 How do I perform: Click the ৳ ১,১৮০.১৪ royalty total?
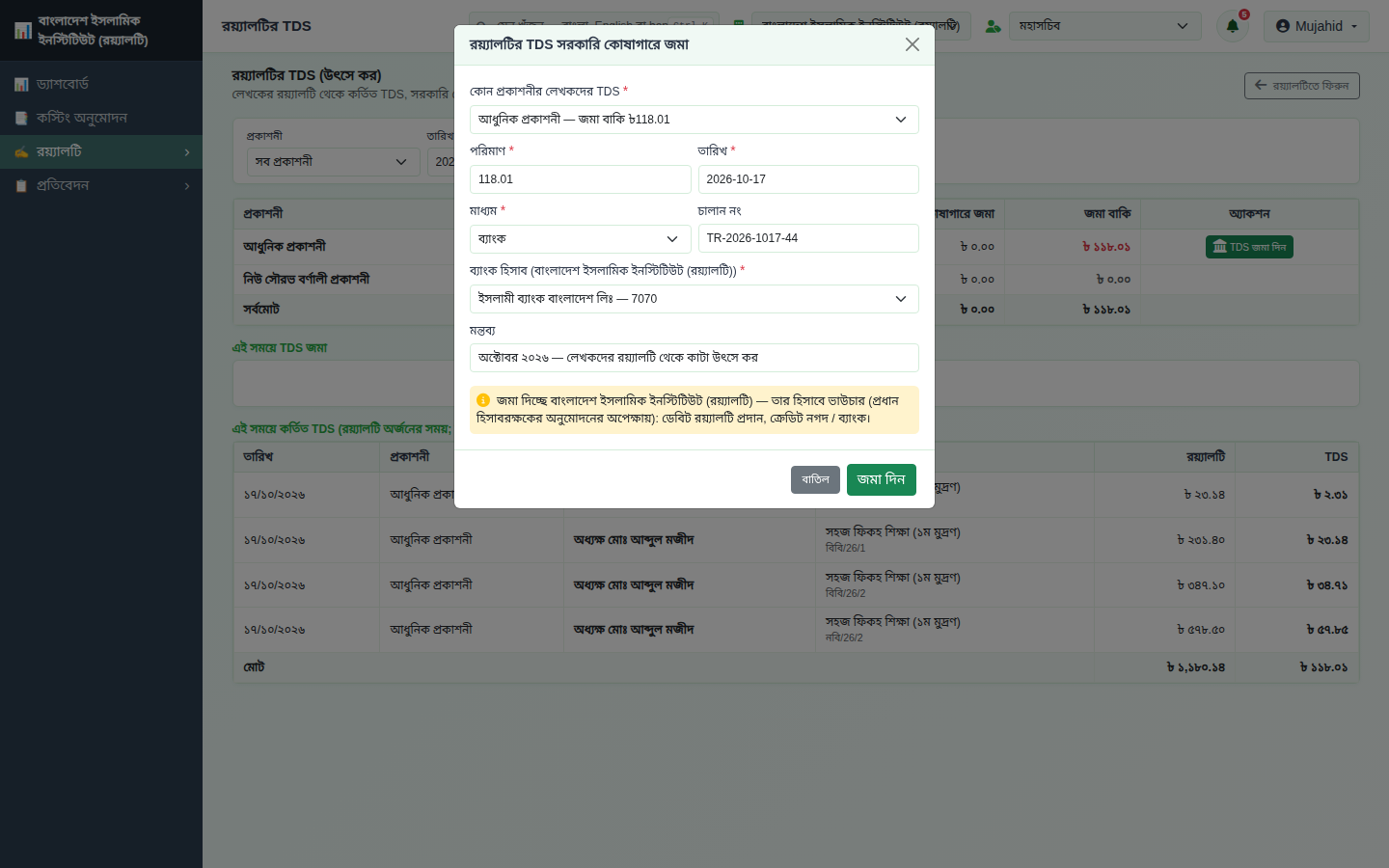click(1196, 667)
